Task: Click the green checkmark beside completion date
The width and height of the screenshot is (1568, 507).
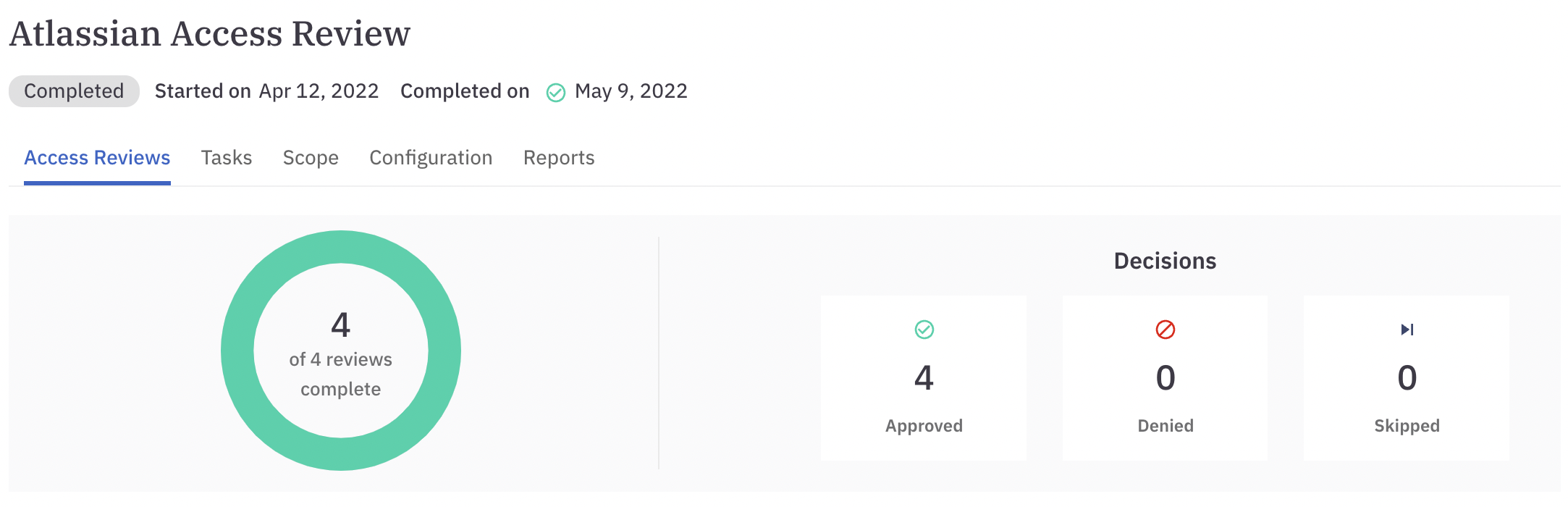Action: tap(555, 93)
